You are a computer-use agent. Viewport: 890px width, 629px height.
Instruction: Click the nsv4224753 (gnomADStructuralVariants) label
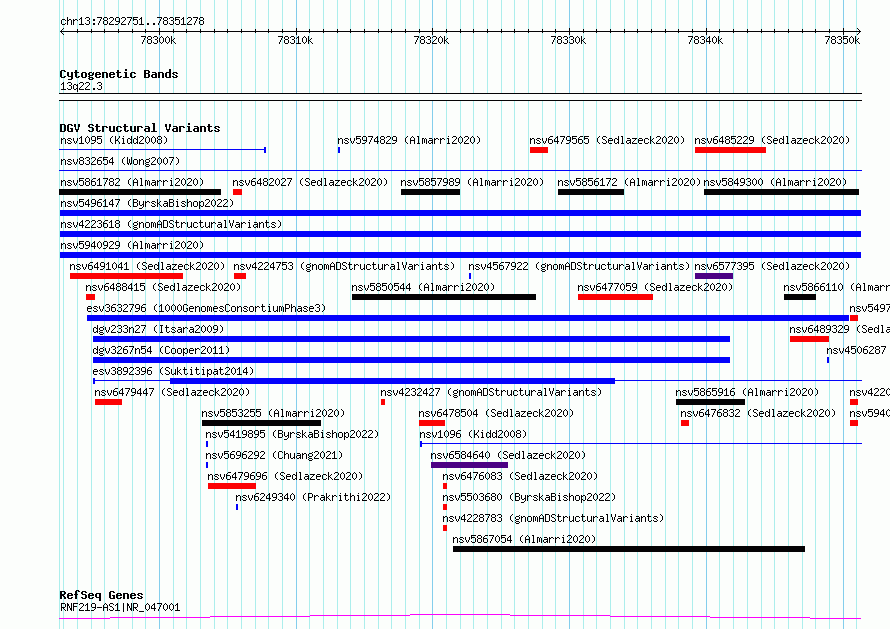pyautogui.click(x=344, y=266)
